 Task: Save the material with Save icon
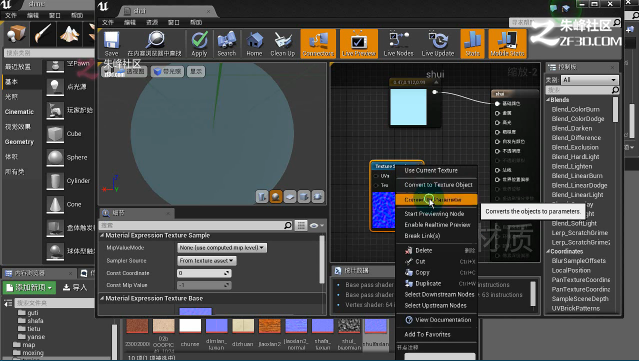click(x=111, y=44)
